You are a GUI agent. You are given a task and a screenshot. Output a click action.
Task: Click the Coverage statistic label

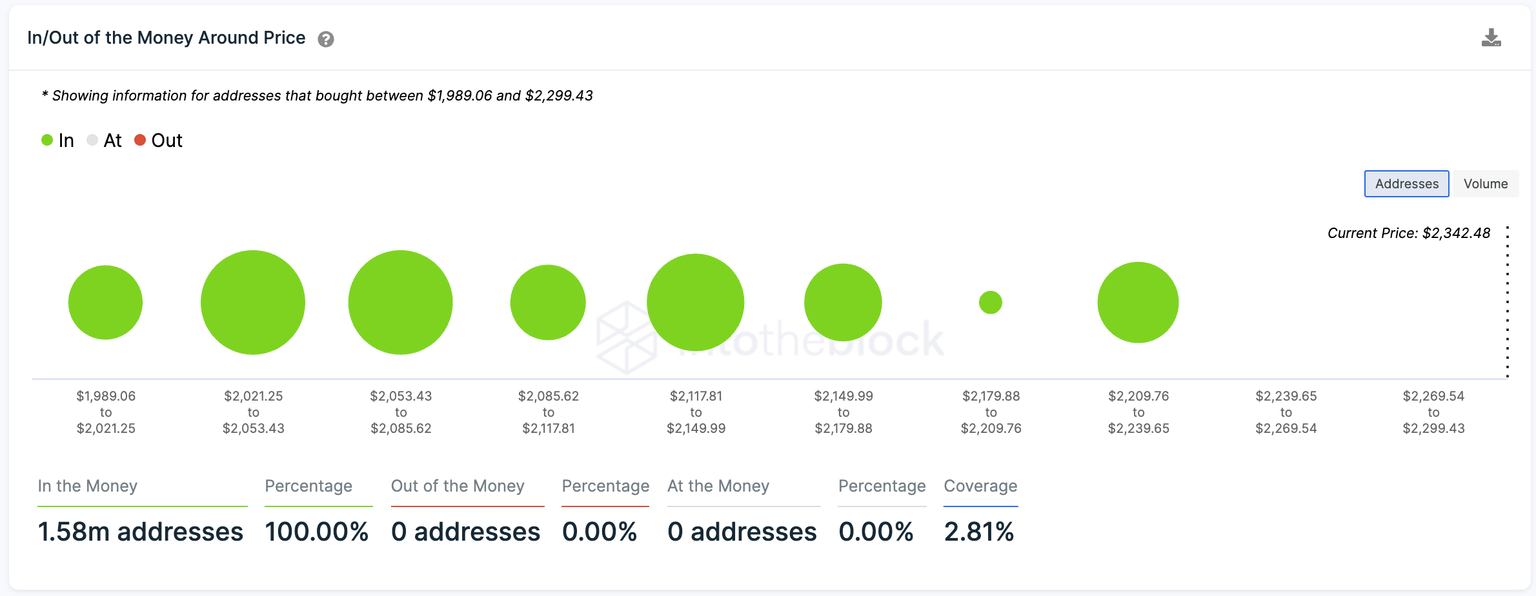tap(980, 486)
